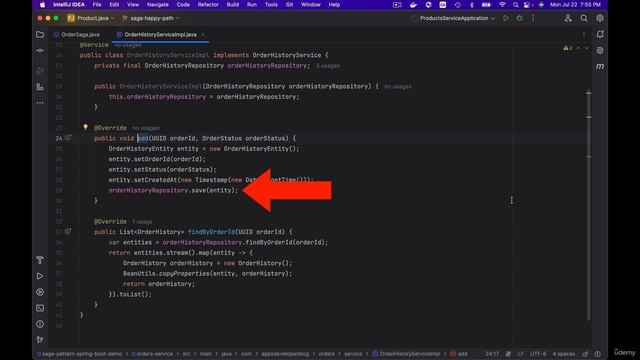
Task: Open the Project tool window folder icon
Action: [x=40, y=35]
